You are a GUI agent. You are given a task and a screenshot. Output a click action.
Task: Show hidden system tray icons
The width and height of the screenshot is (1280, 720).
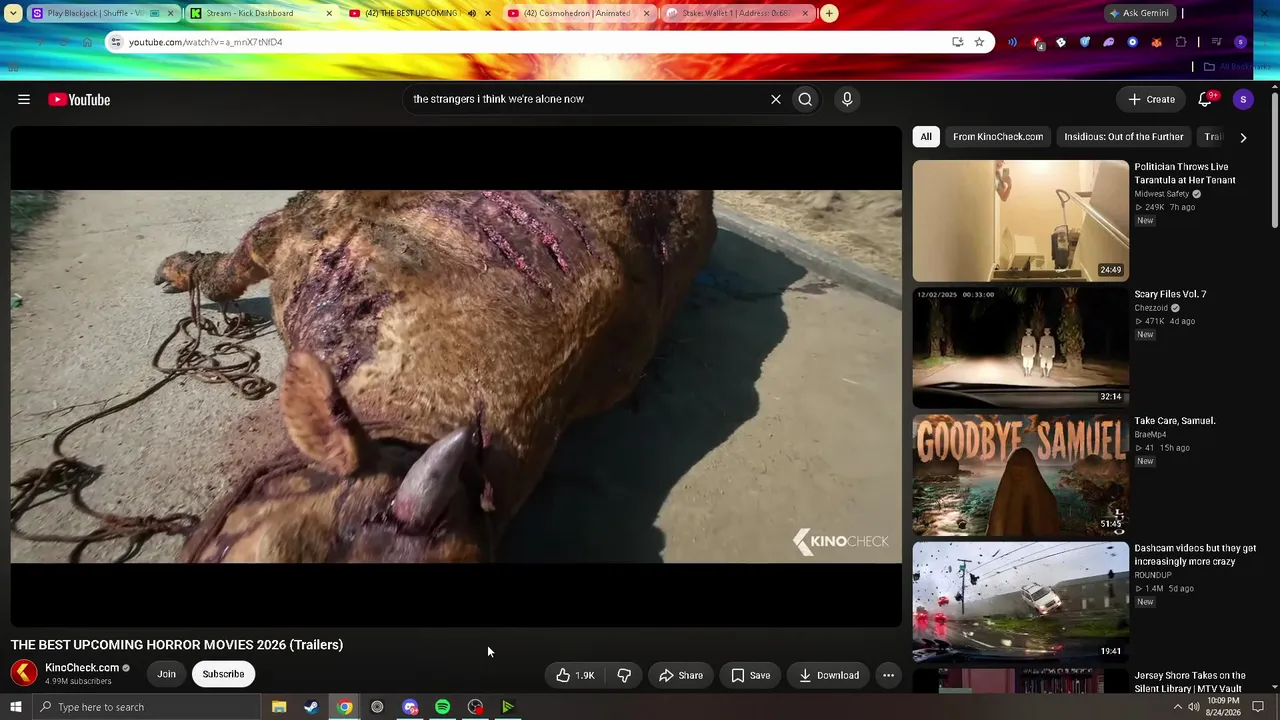click(x=1177, y=707)
